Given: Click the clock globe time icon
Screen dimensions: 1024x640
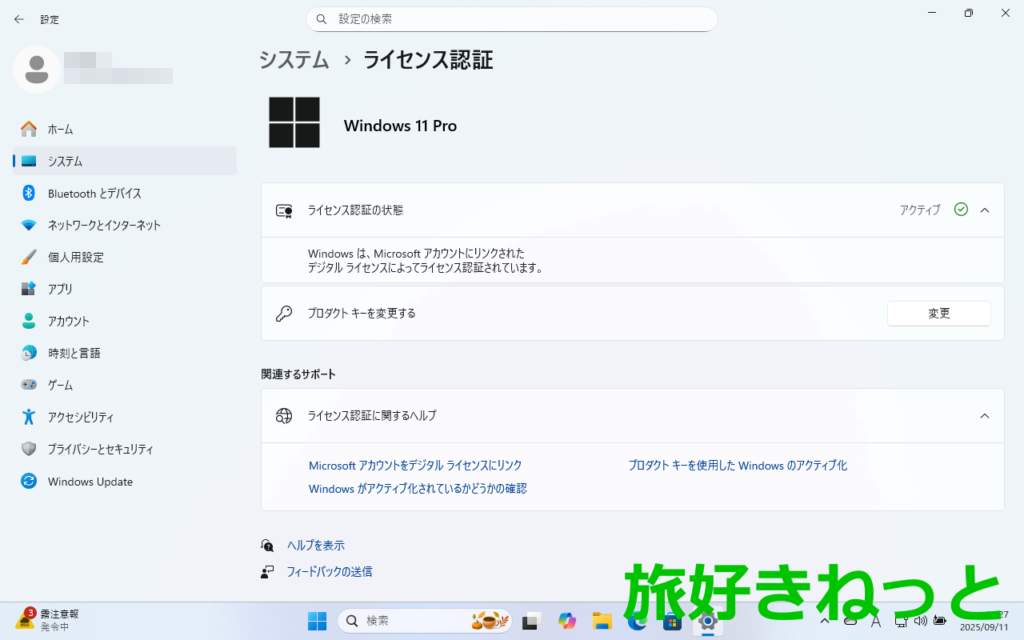Looking at the screenshot, I should tap(29, 353).
